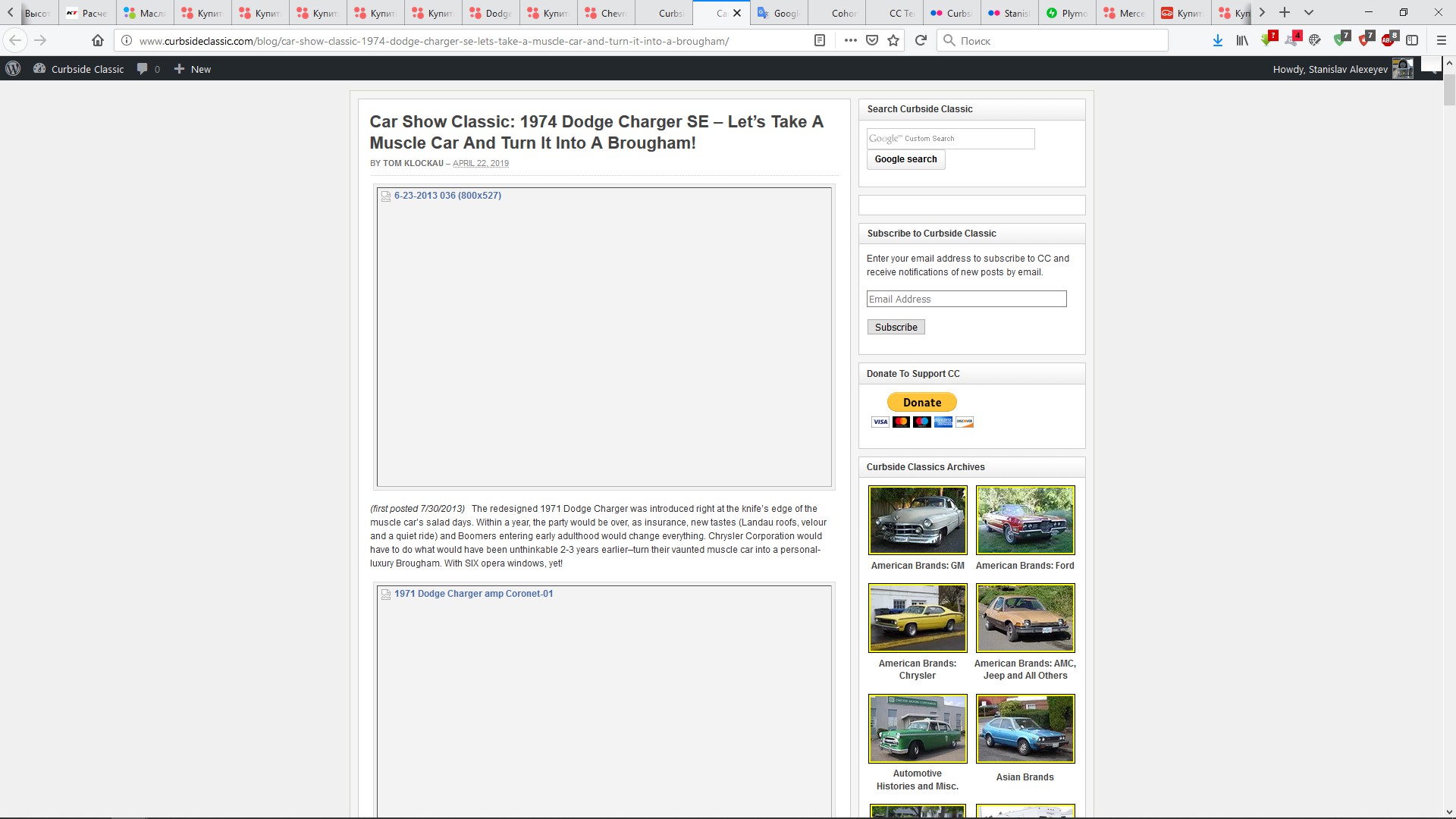The height and width of the screenshot is (819, 1456).
Task: Open the article title link
Action: (x=596, y=132)
